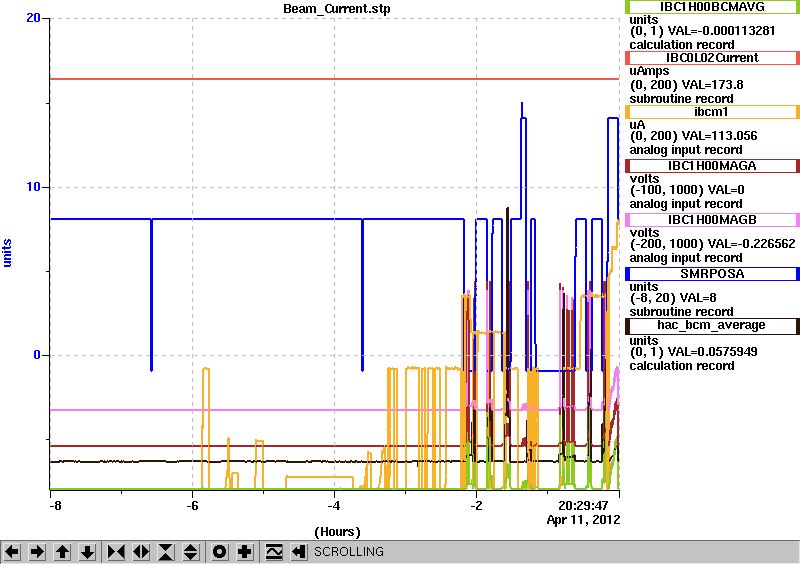
Task: Click the pan down arrow button
Action: tap(88, 552)
